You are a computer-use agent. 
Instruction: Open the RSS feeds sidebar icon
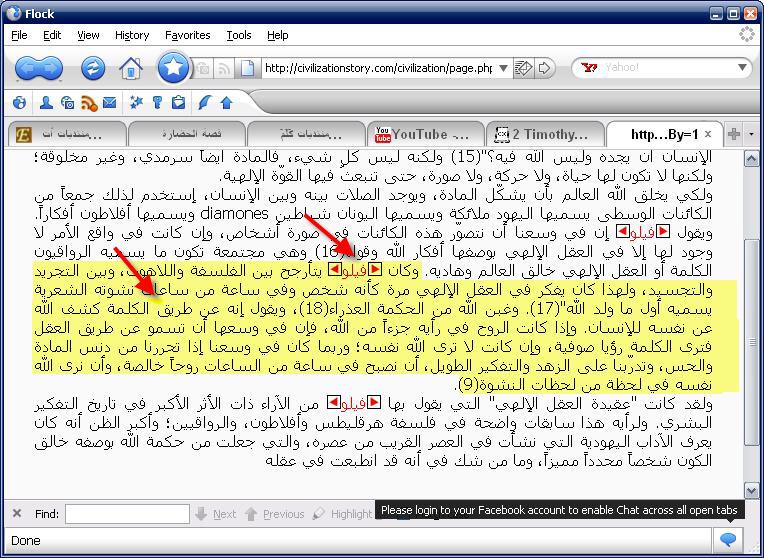tap(89, 102)
